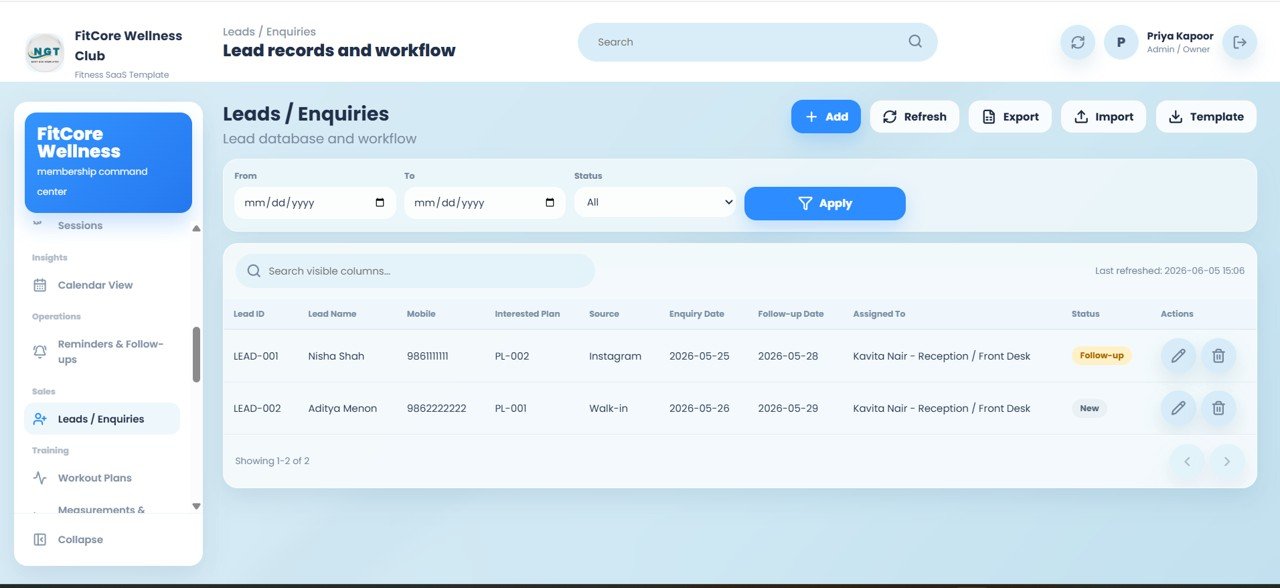Click the Import button
Image resolution: width=1280 pixels, height=588 pixels.
coord(1104,117)
